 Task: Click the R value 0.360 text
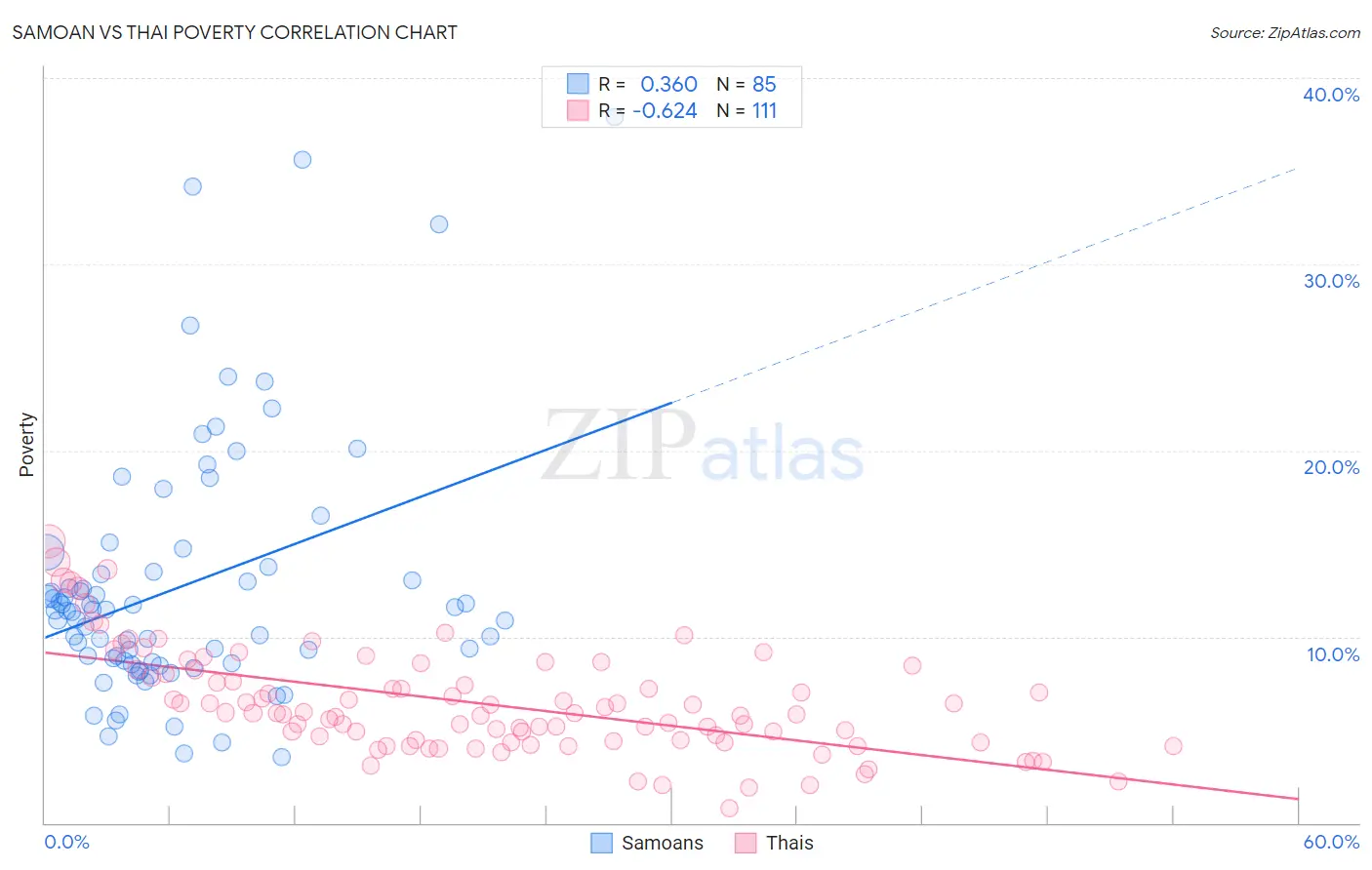coord(668,84)
